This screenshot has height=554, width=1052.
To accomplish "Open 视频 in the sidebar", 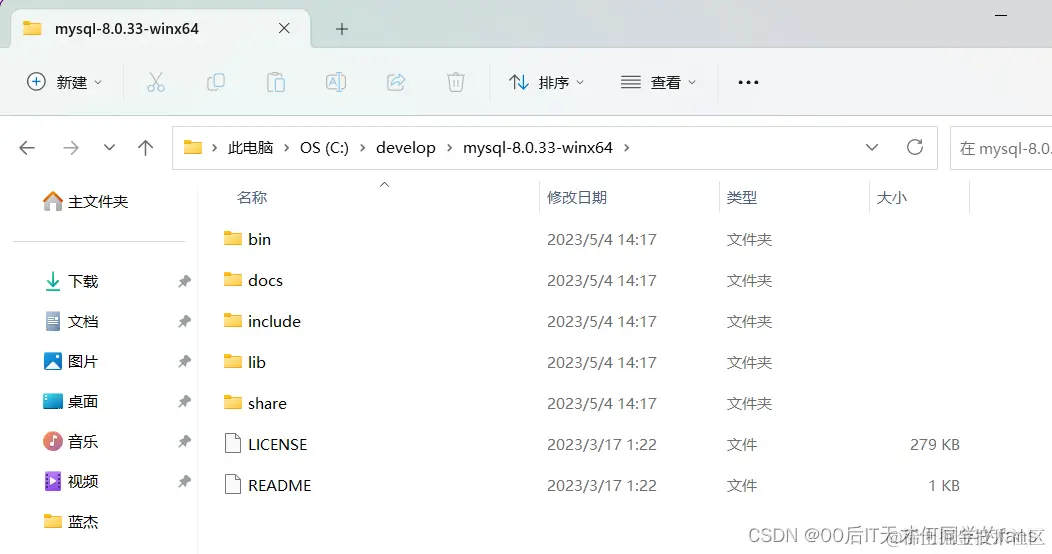I will tap(71, 482).
